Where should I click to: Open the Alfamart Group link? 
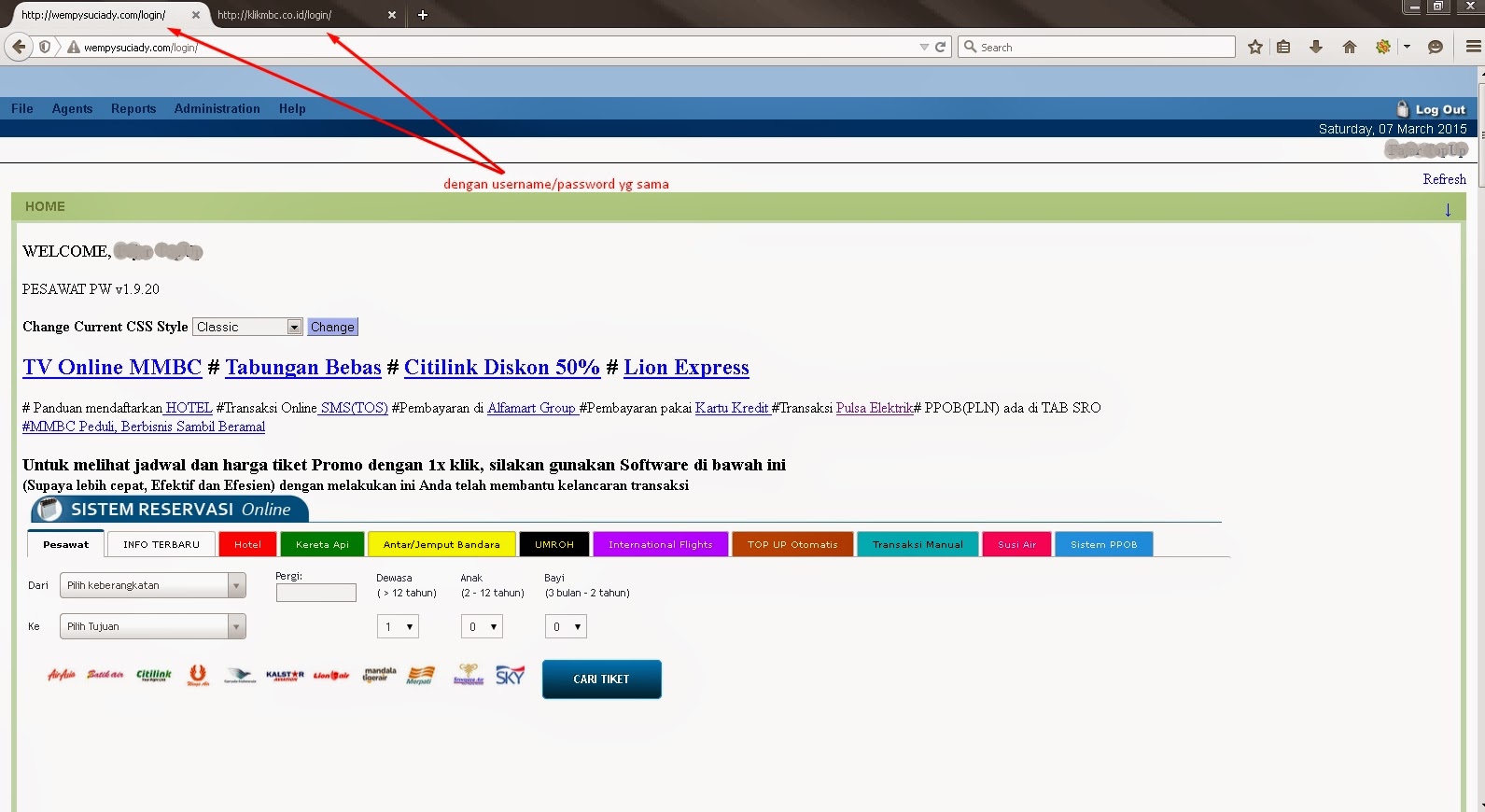pyautogui.click(x=531, y=408)
